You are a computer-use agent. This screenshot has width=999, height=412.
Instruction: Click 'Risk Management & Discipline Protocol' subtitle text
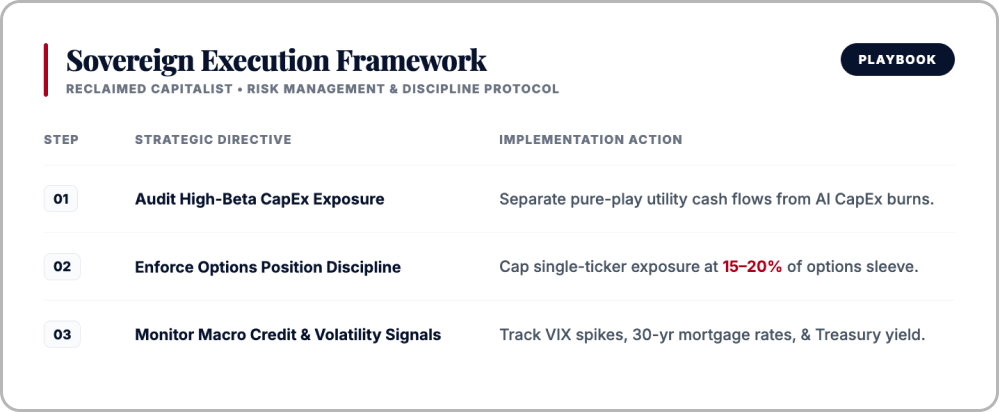tap(403, 89)
